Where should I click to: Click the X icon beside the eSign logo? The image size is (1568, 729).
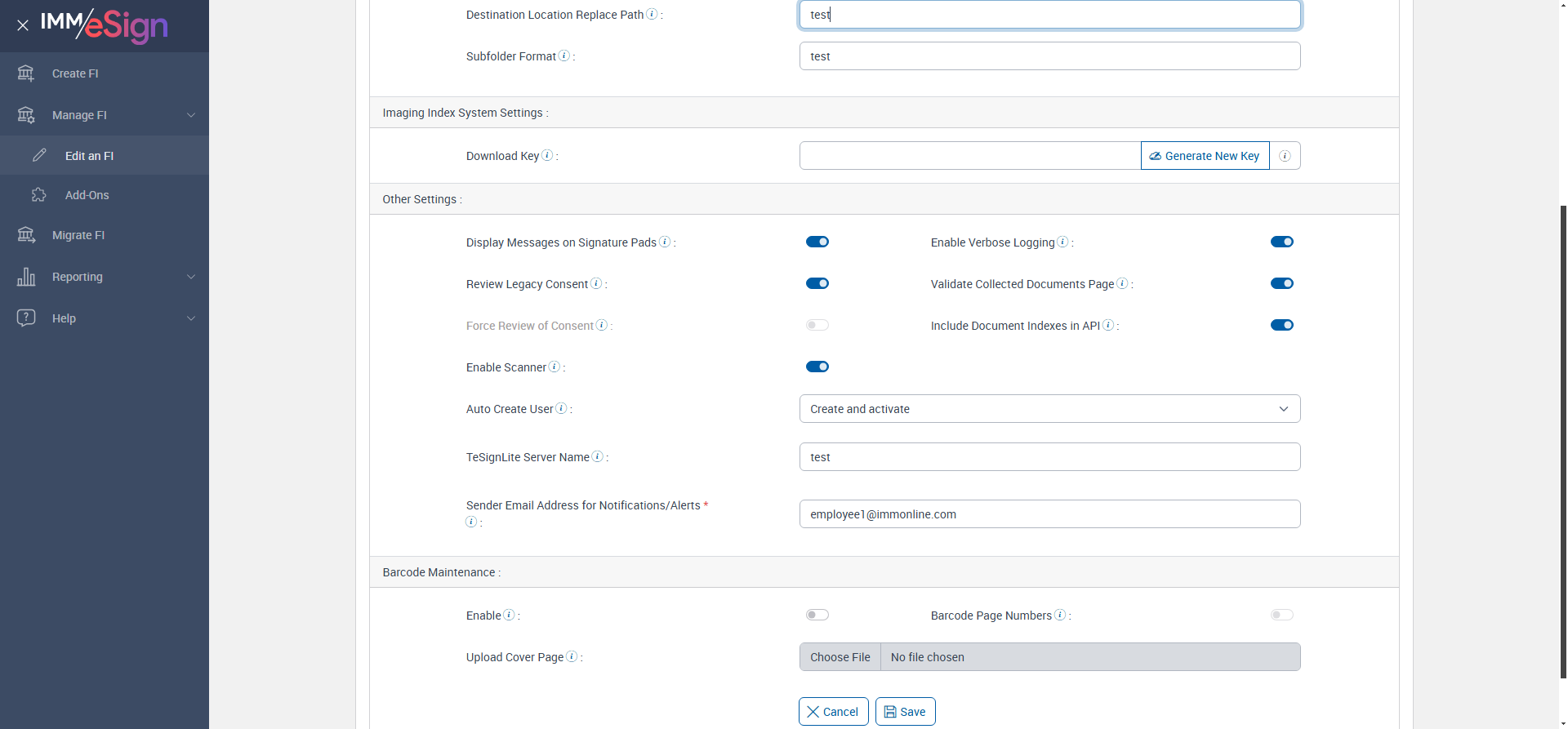pos(23,25)
